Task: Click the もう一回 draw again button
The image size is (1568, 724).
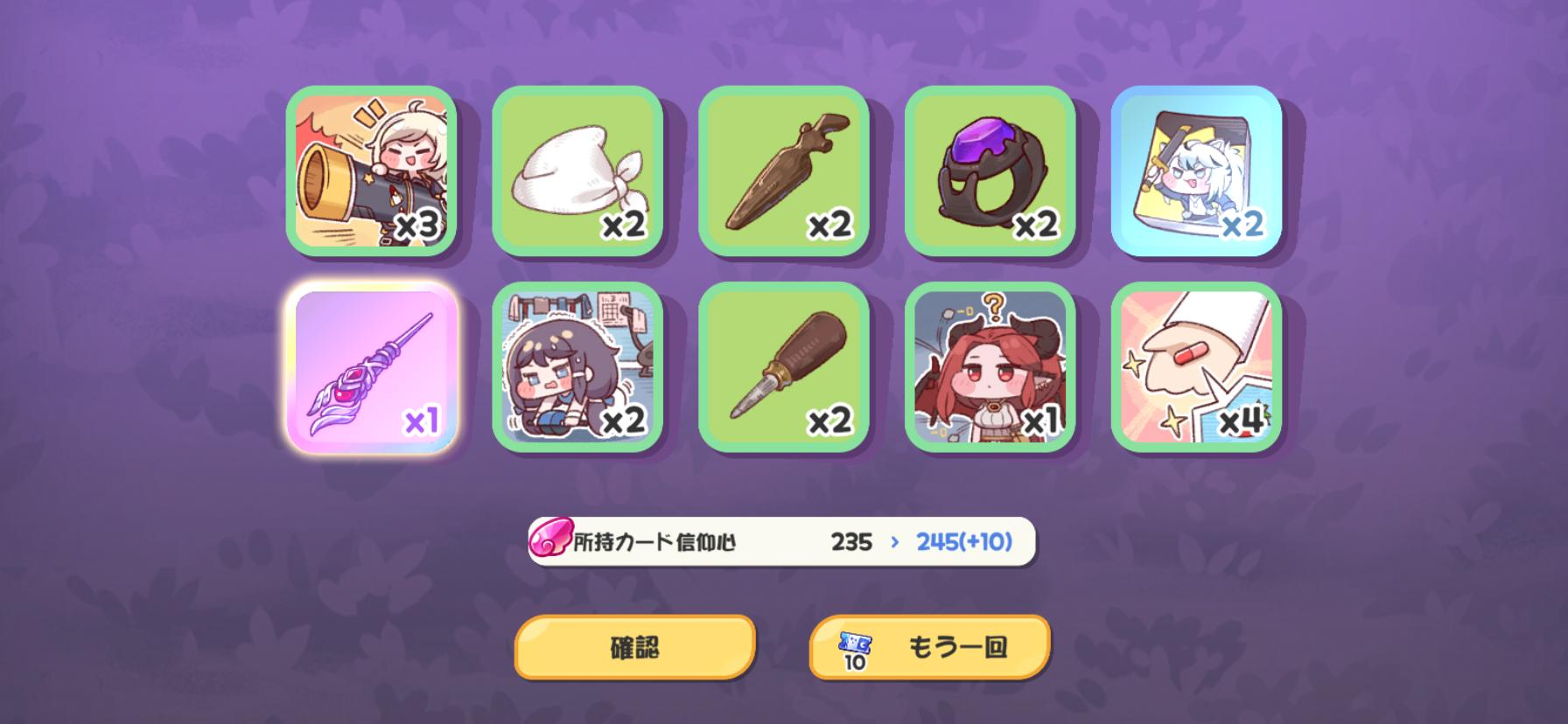Action: tap(929, 647)
